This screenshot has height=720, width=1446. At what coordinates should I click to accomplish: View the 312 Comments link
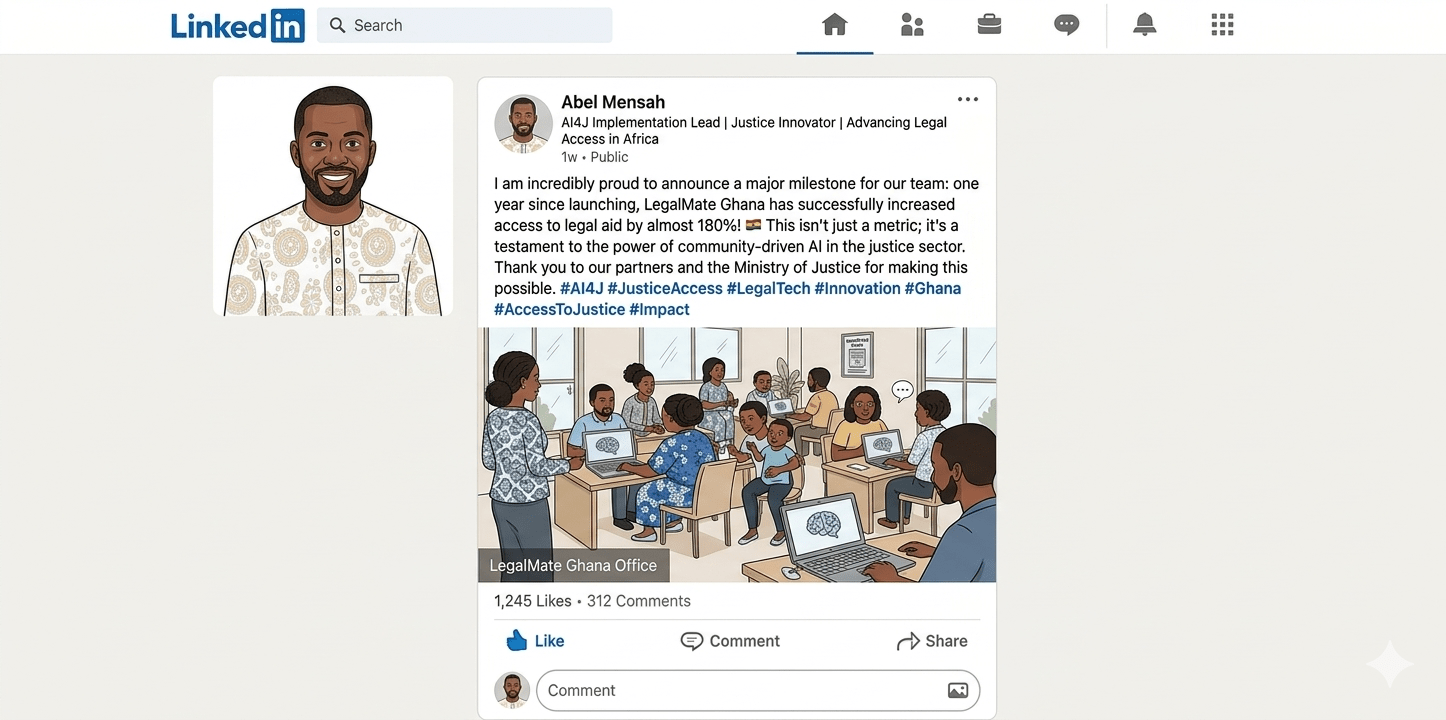pos(638,601)
